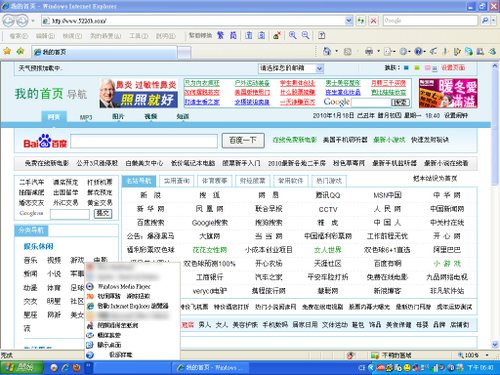
Task: Click the Zoom out magnifier toolbar icon
Action: pyautogui.click(x=305, y=35)
